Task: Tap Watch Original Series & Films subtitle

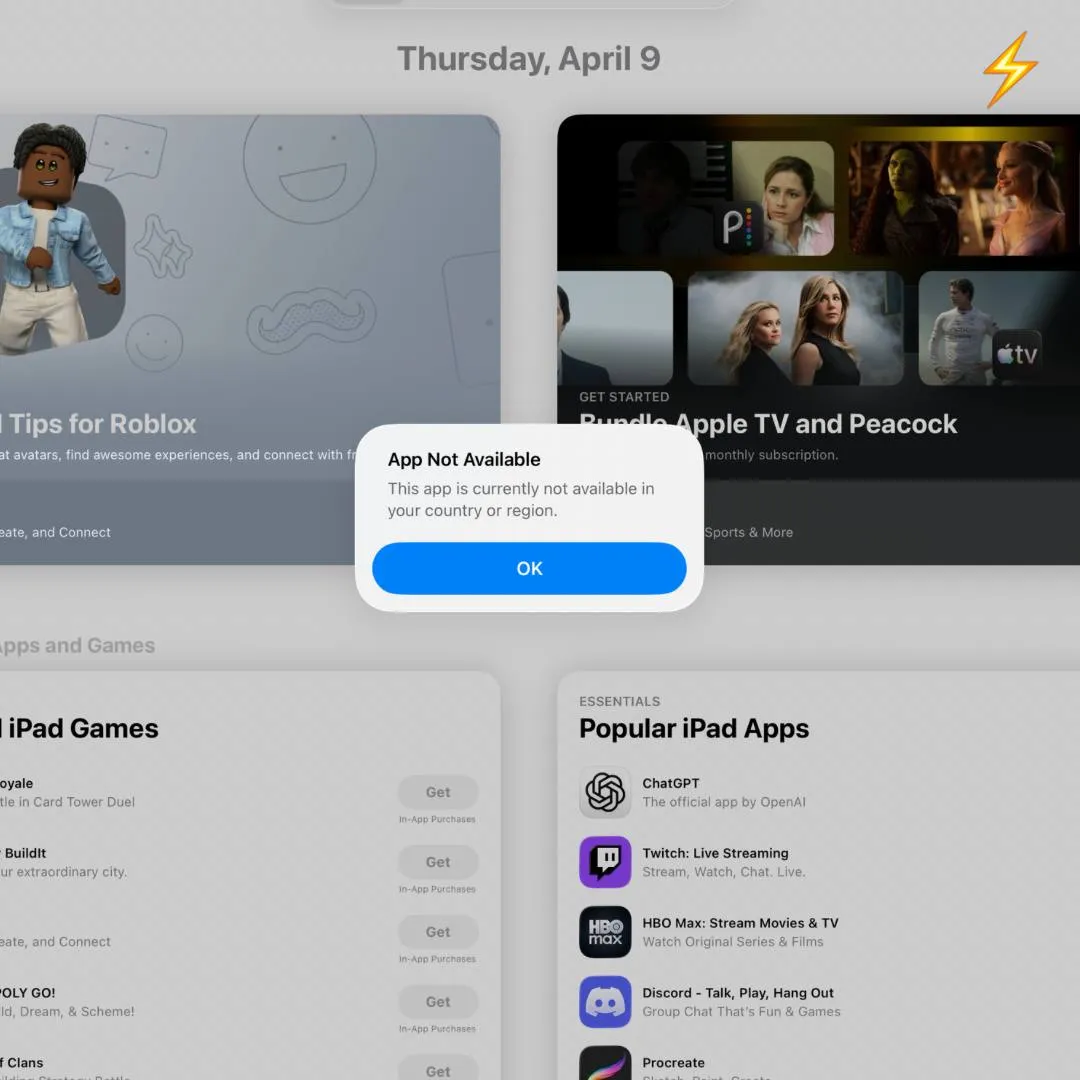Action: 732,942
